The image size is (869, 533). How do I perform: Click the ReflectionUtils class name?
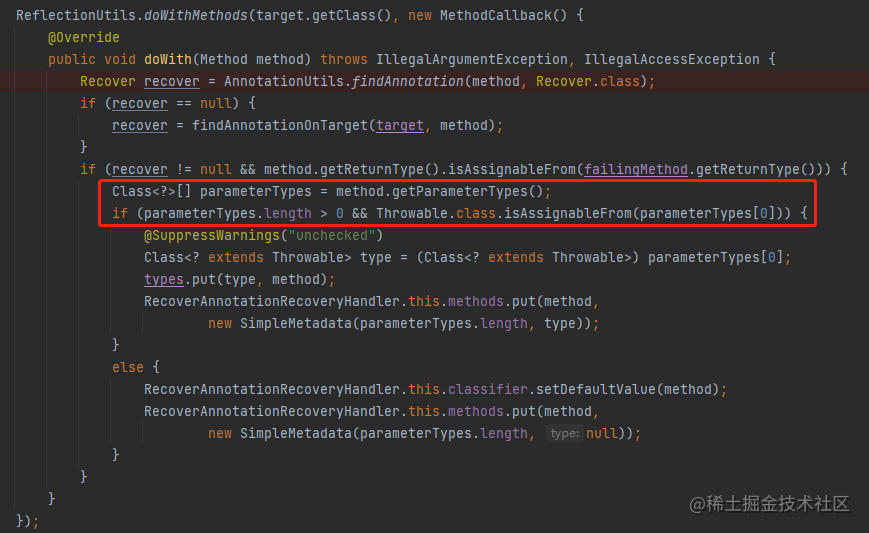pyautogui.click(x=76, y=15)
